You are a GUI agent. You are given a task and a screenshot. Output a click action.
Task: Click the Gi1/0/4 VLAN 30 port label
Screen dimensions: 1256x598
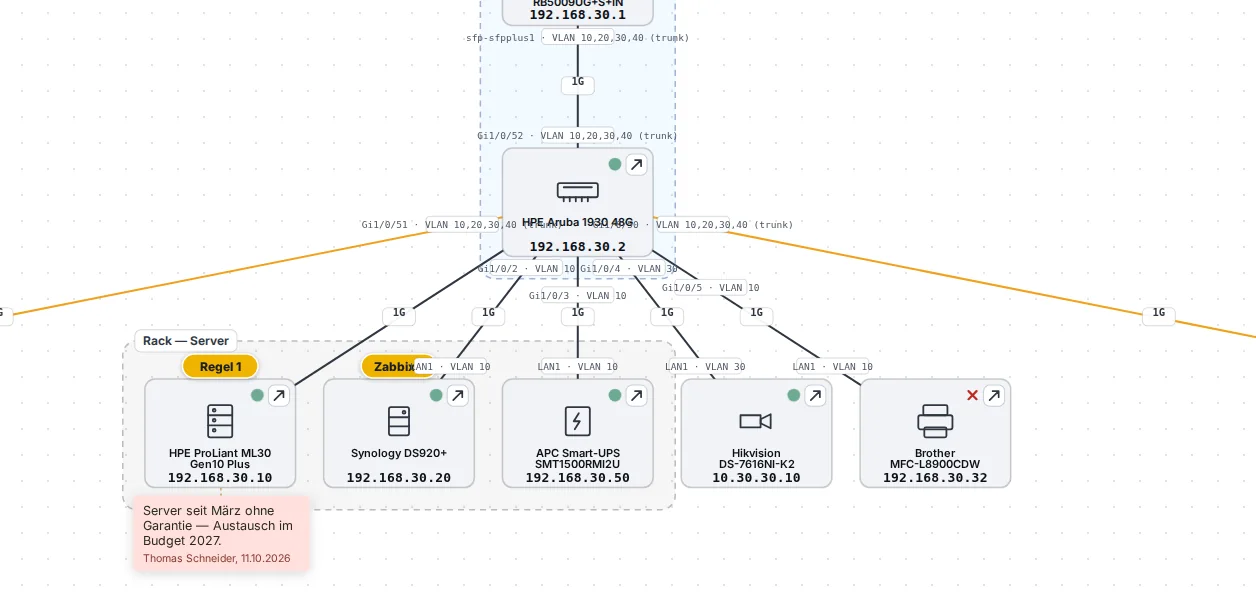click(629, 269)
